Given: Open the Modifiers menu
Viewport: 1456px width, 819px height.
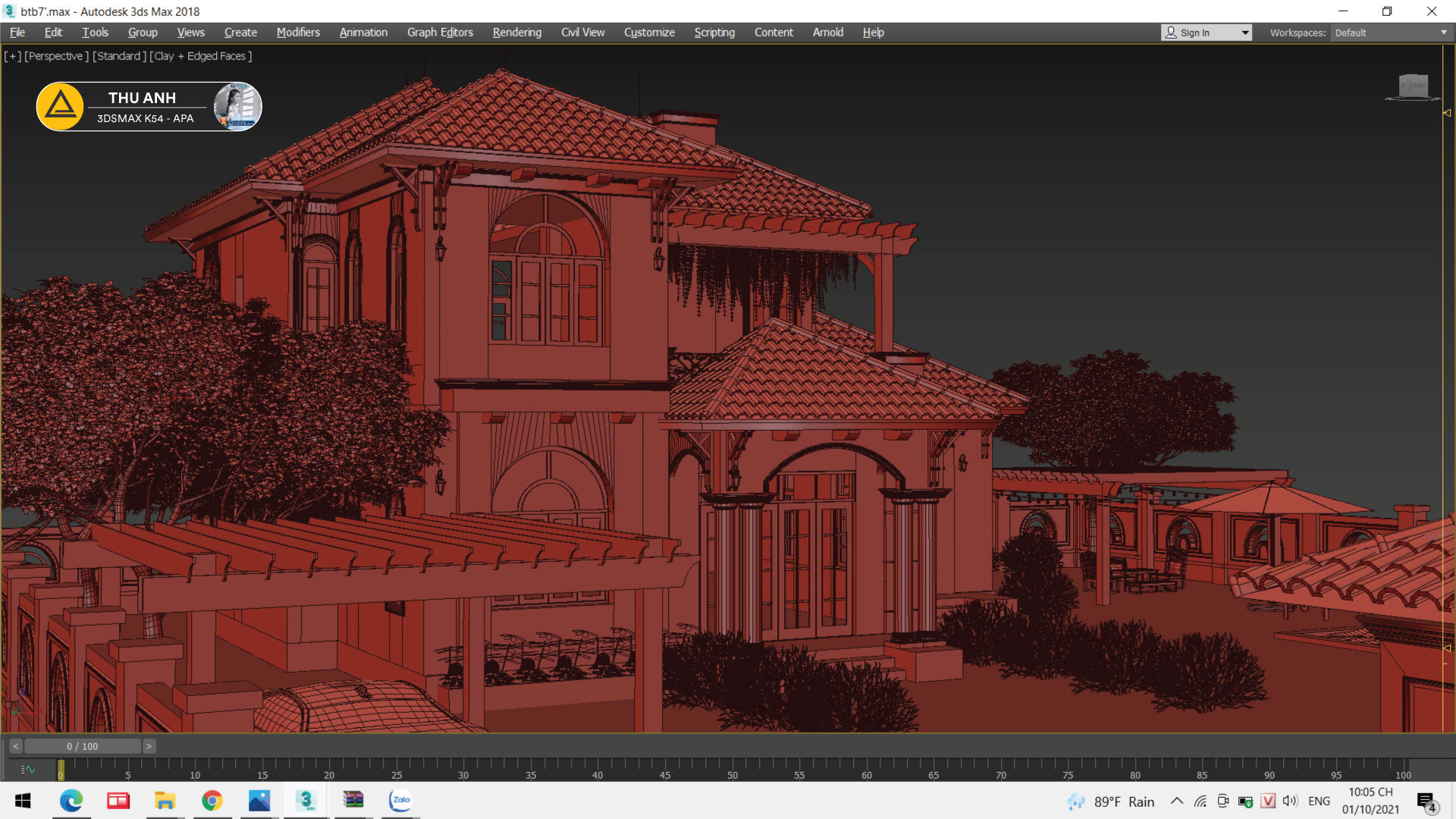Looking at the screenshot, I should (x=298, y=33).
